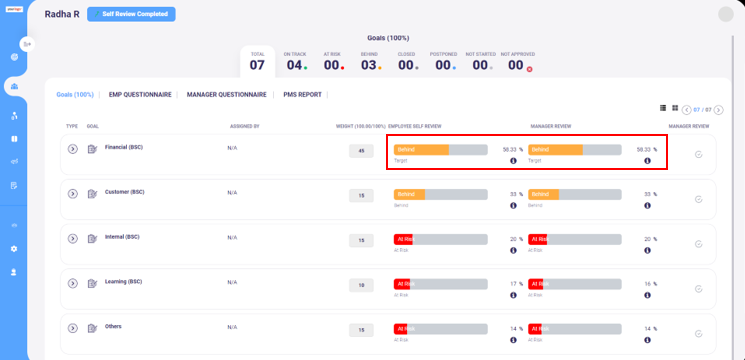Mark manager review check for Financial goal
The width and height of the screenshot is (745, 360).
[x=698, y=154]
